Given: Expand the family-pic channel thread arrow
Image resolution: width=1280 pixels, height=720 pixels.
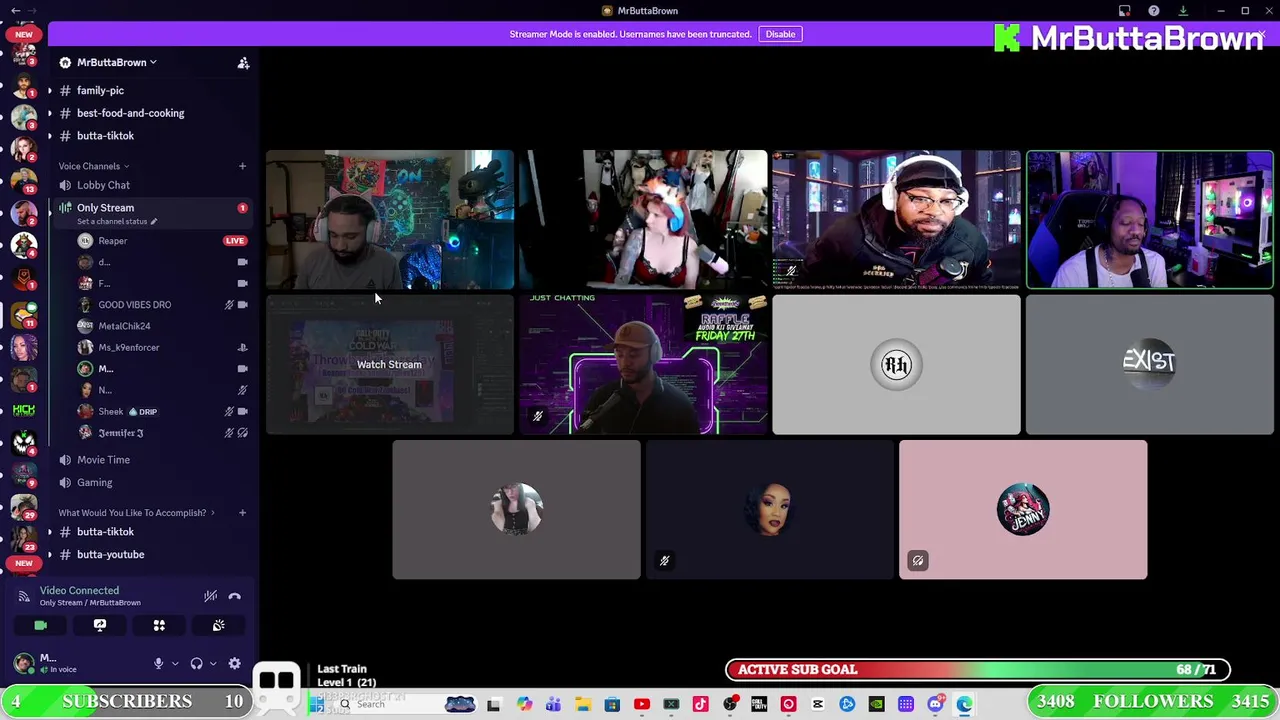Looking at the screenshot, I should (49, 91).
